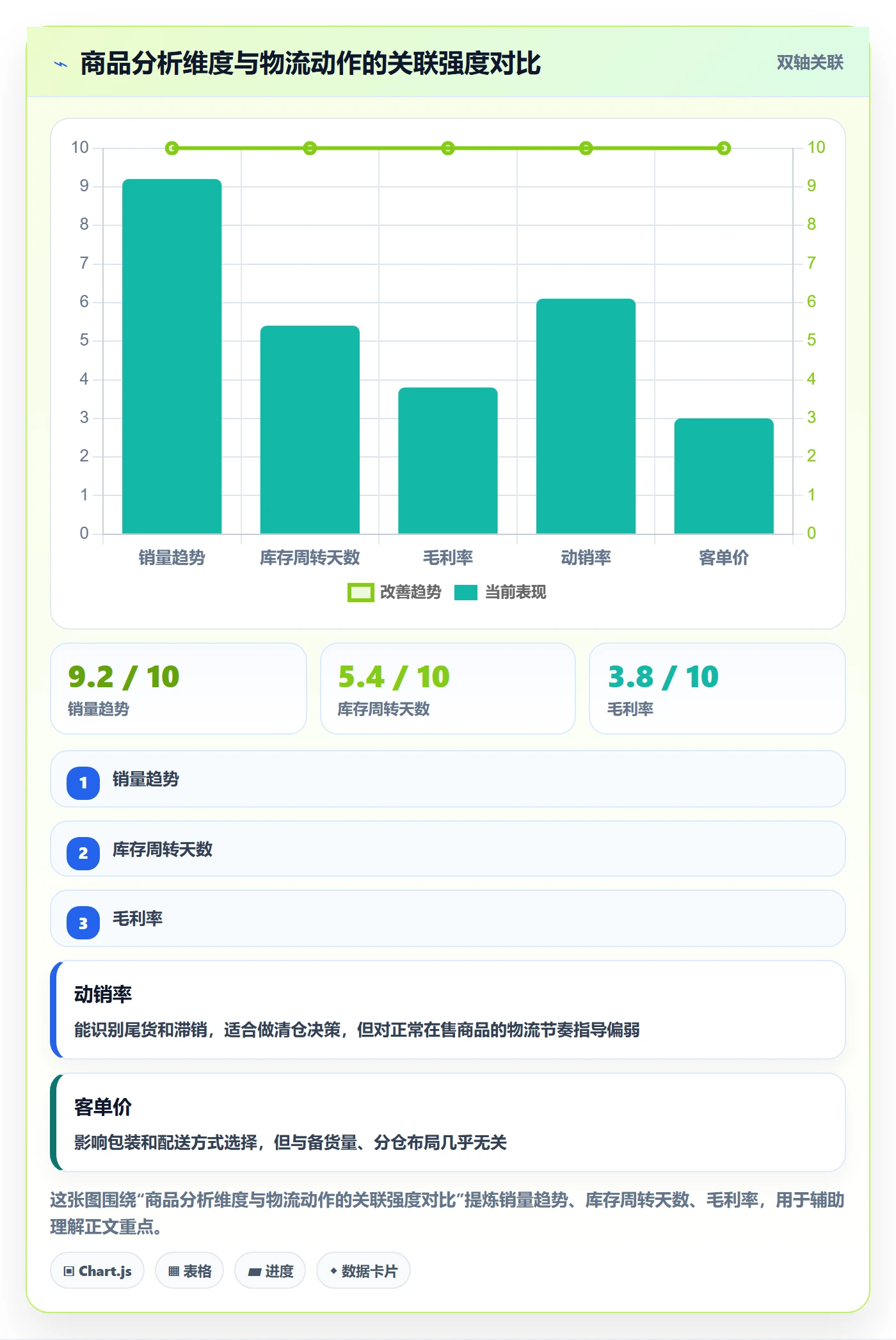Click the left axis value 0
This screenshot has width=896, height=1340.
point(84,534)
